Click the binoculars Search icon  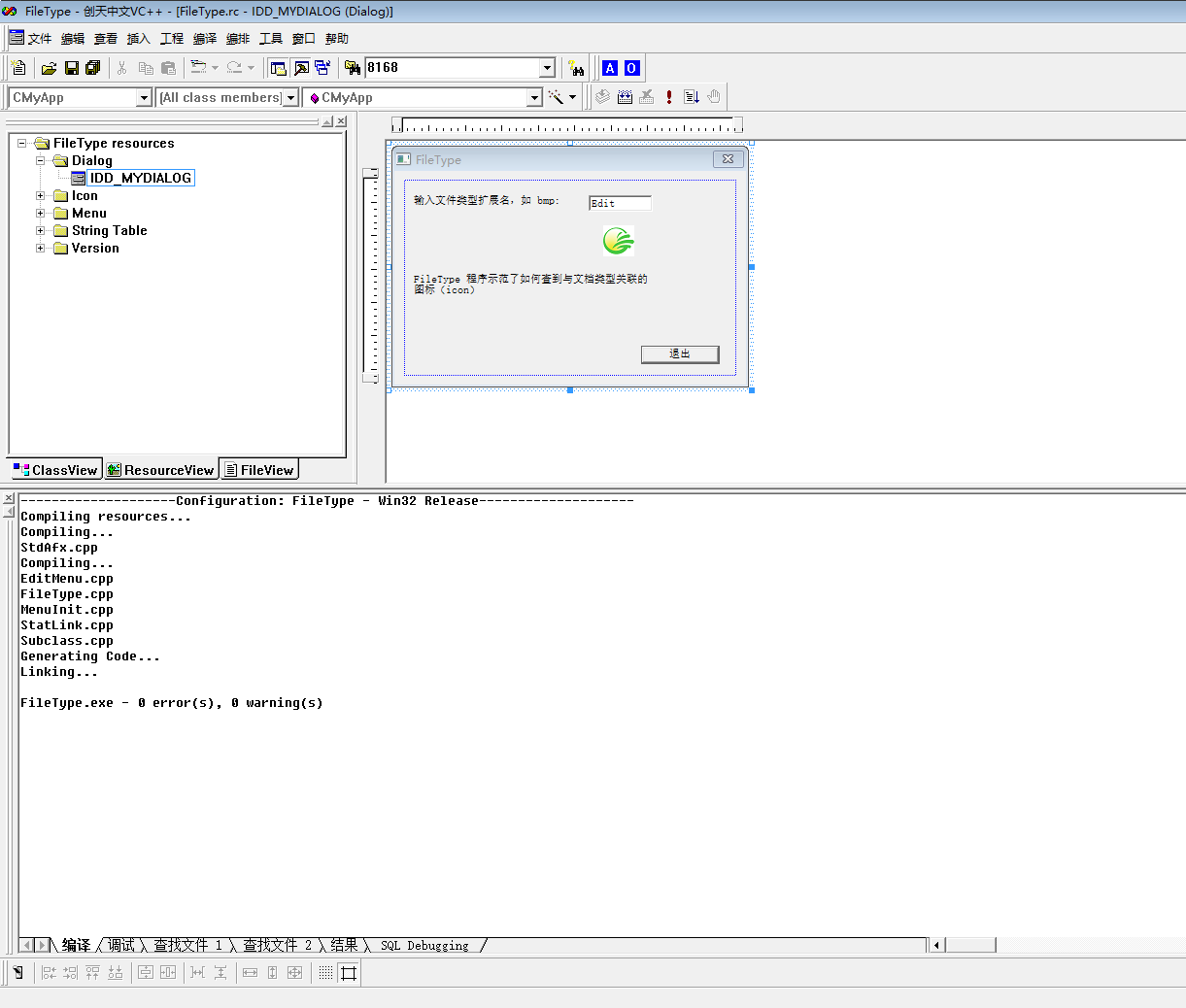pyautogui.click(x=577, y=68)
